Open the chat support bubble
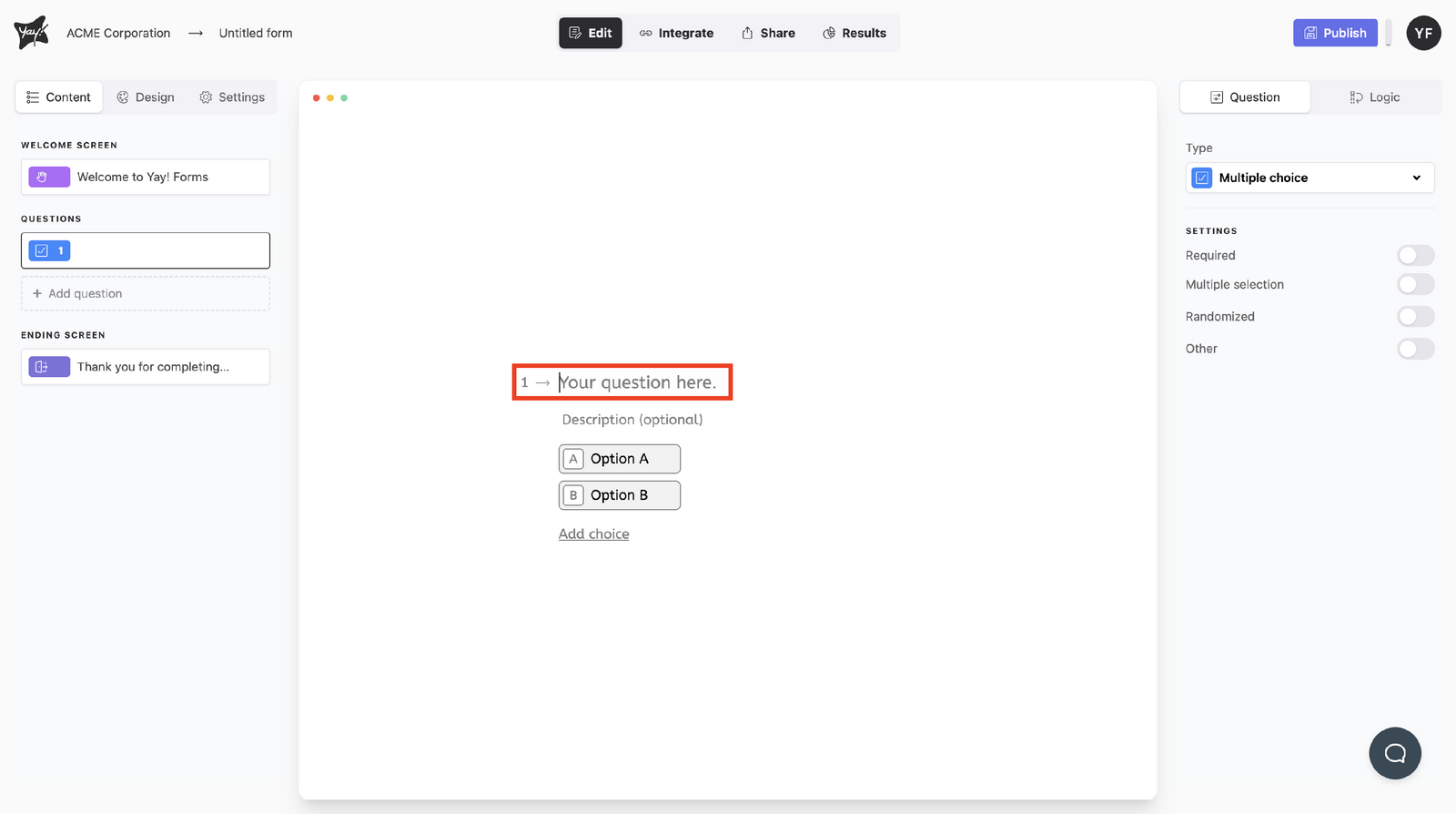1456x814 pixels. (x=1394, y=753)
